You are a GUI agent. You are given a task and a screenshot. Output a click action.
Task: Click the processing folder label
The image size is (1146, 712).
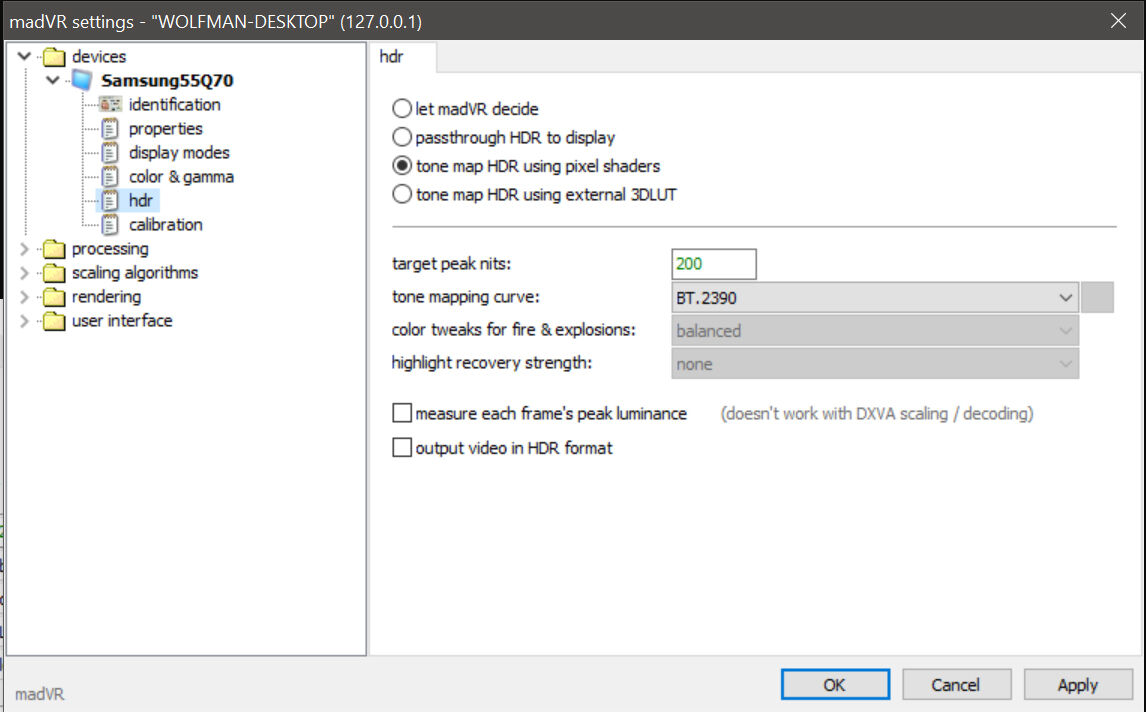[110, 249]
